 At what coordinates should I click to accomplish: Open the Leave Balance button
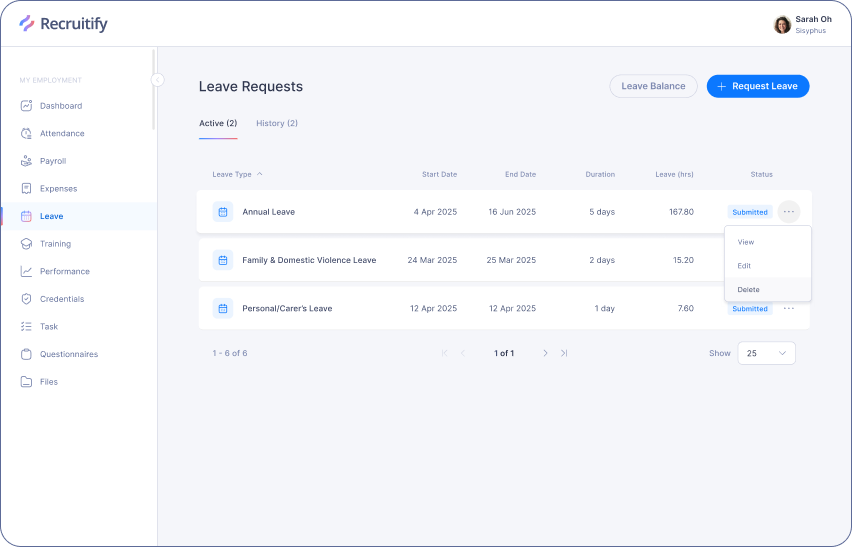pos(653,86)
